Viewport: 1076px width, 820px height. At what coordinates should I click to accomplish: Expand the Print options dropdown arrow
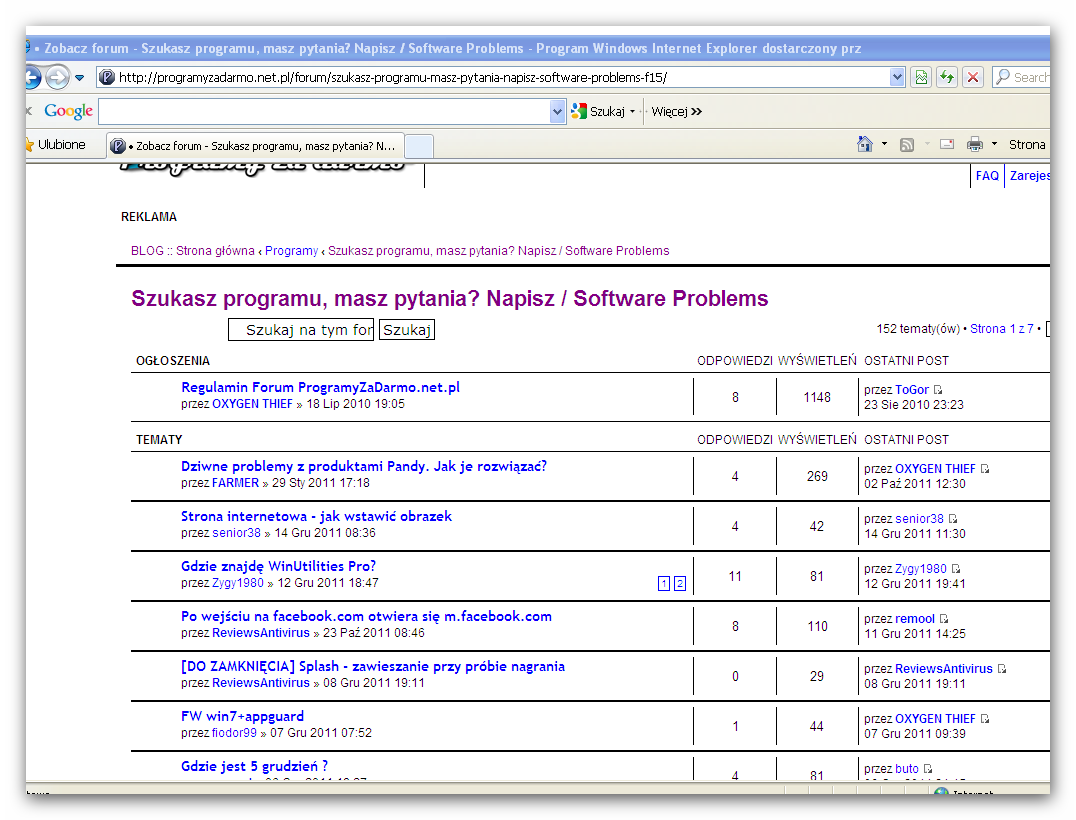coord(994,144)
